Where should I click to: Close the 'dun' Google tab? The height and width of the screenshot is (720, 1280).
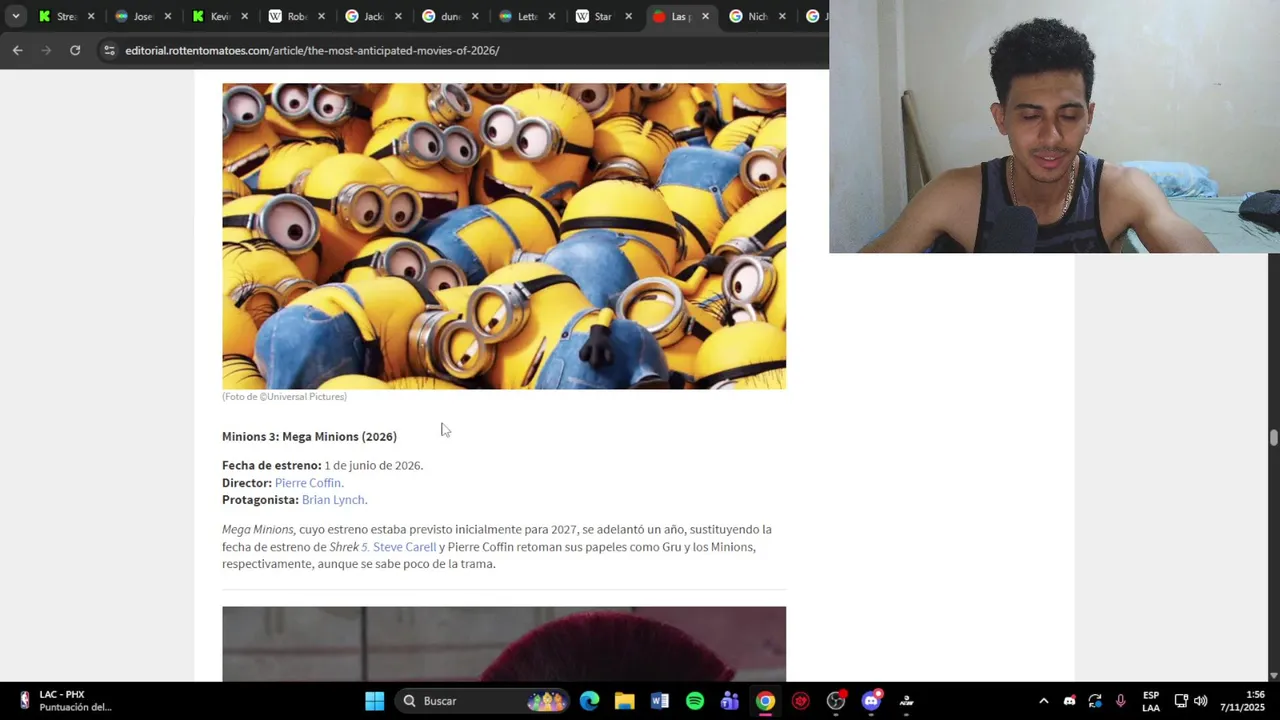point(475,16)
